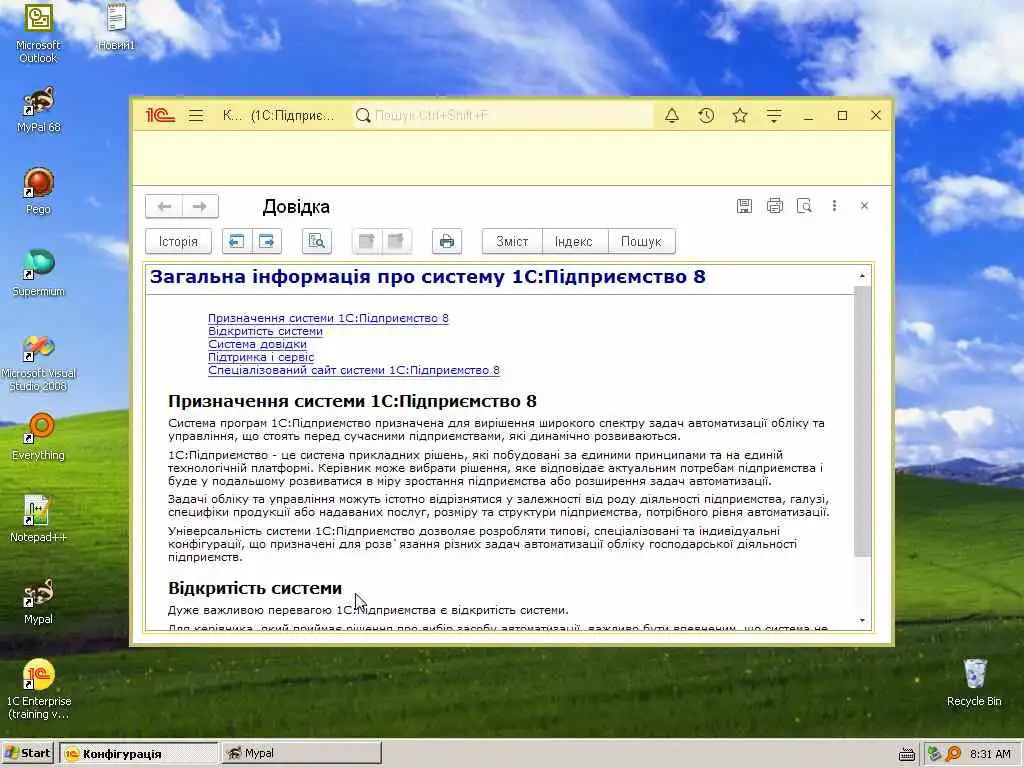Open favorites star icon
The image size is (1024, 768).
pos(740,116)
